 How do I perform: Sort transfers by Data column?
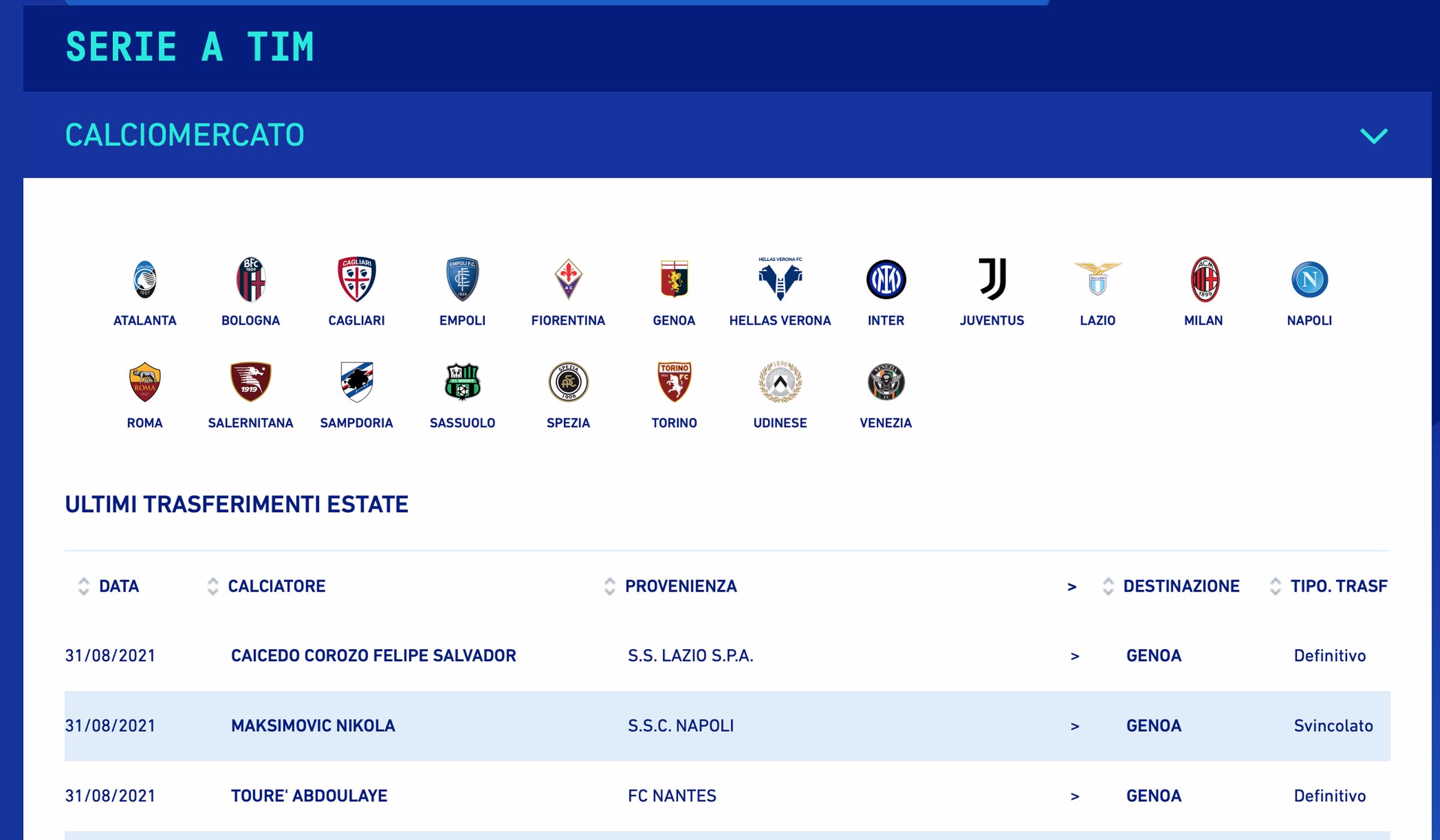tap(84, 586)
